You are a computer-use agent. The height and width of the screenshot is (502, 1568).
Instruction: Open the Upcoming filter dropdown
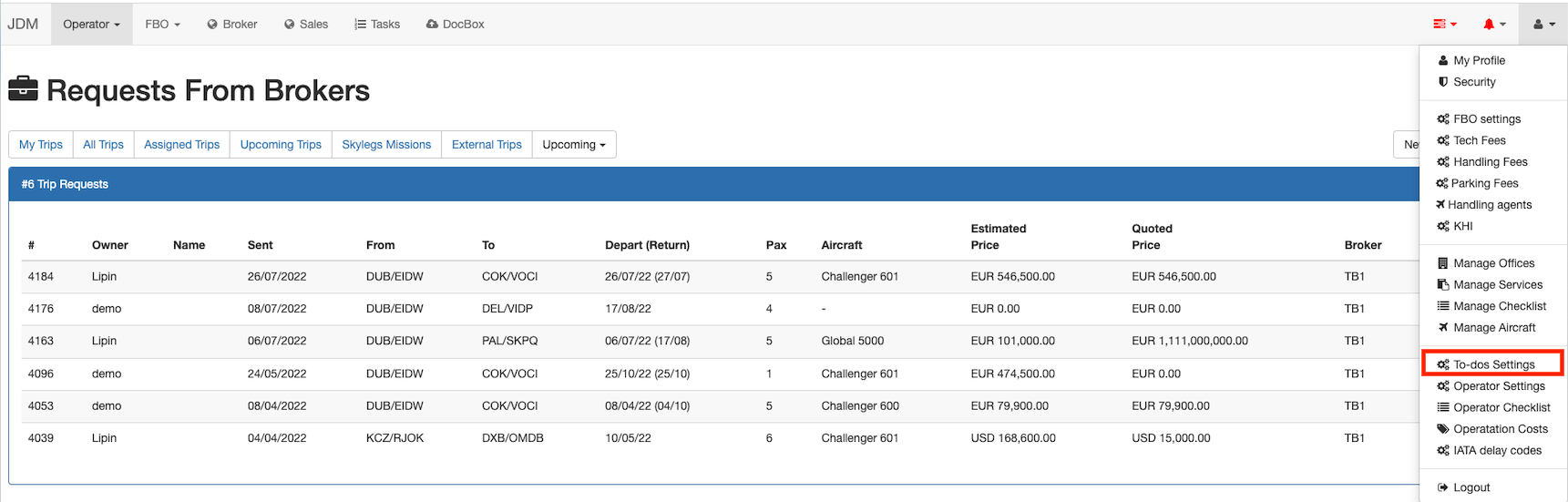(x=574, y=145)
